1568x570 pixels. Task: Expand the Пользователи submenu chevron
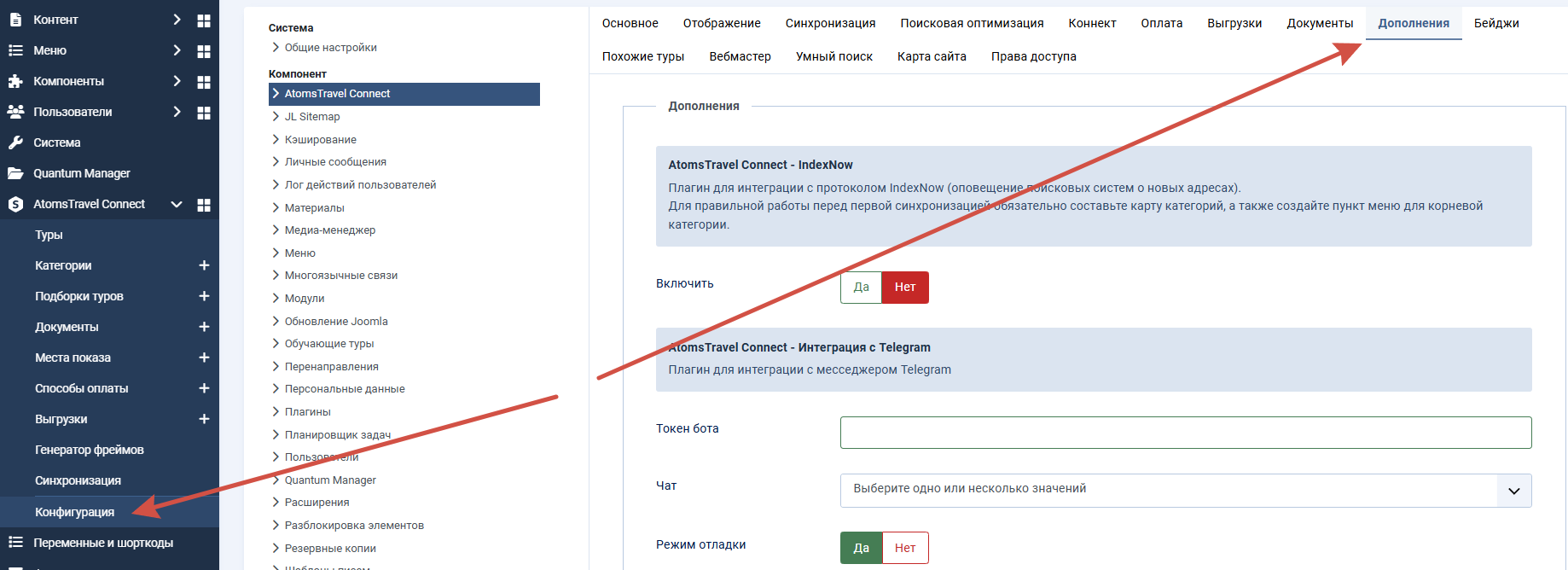[x=177, y=112]
